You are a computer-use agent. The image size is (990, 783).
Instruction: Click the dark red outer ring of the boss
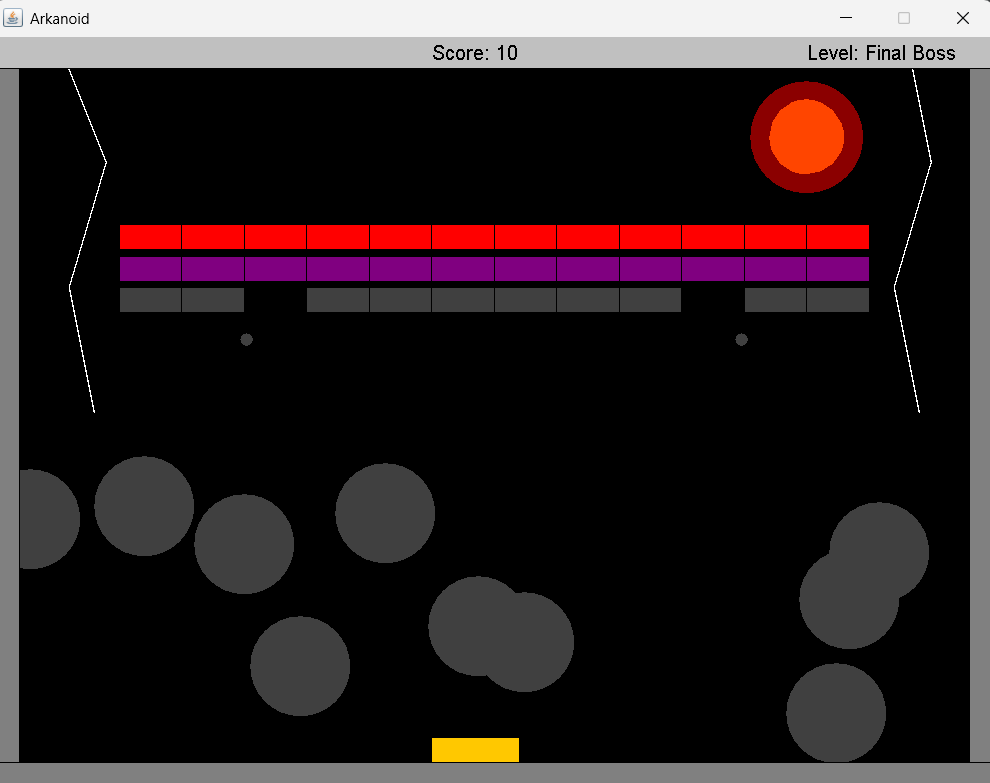coord(806,90)
